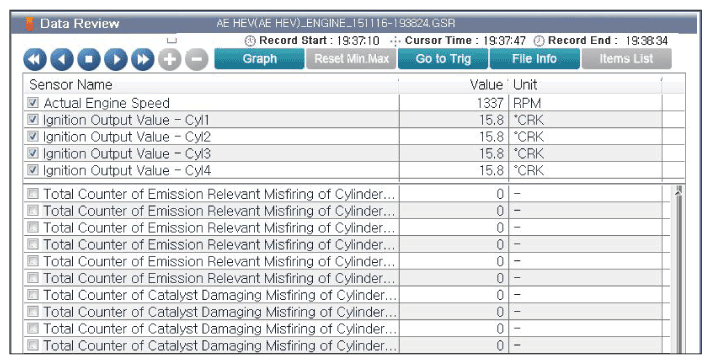Viewport: 711px width, 364px height.
Task: Click the Unit column header
Action: tap(585, 85)
